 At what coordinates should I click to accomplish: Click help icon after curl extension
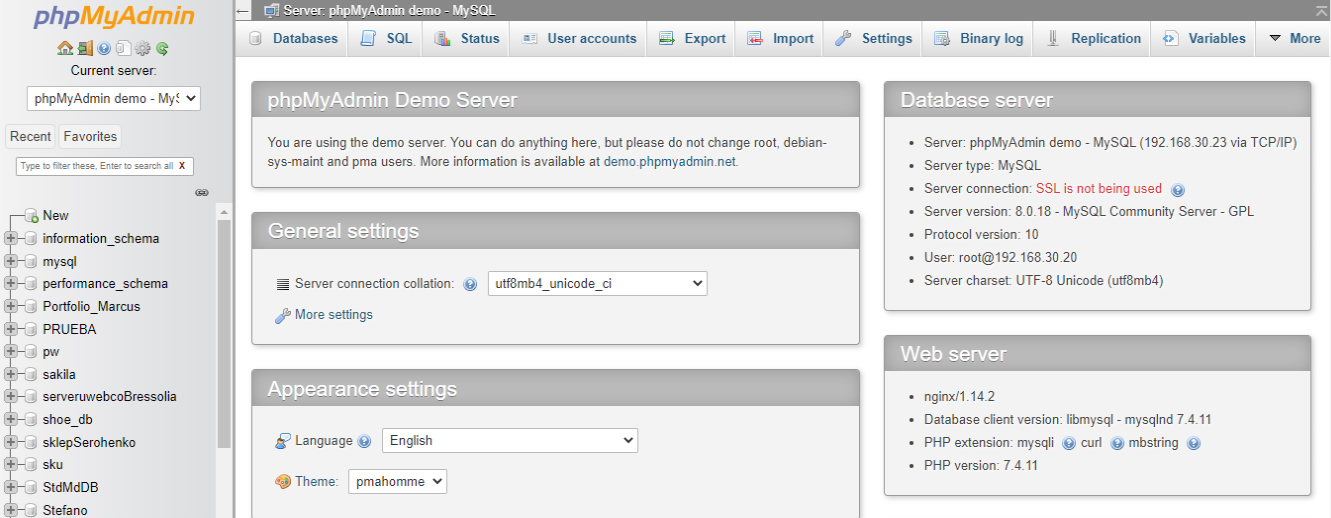point(1117,443)
